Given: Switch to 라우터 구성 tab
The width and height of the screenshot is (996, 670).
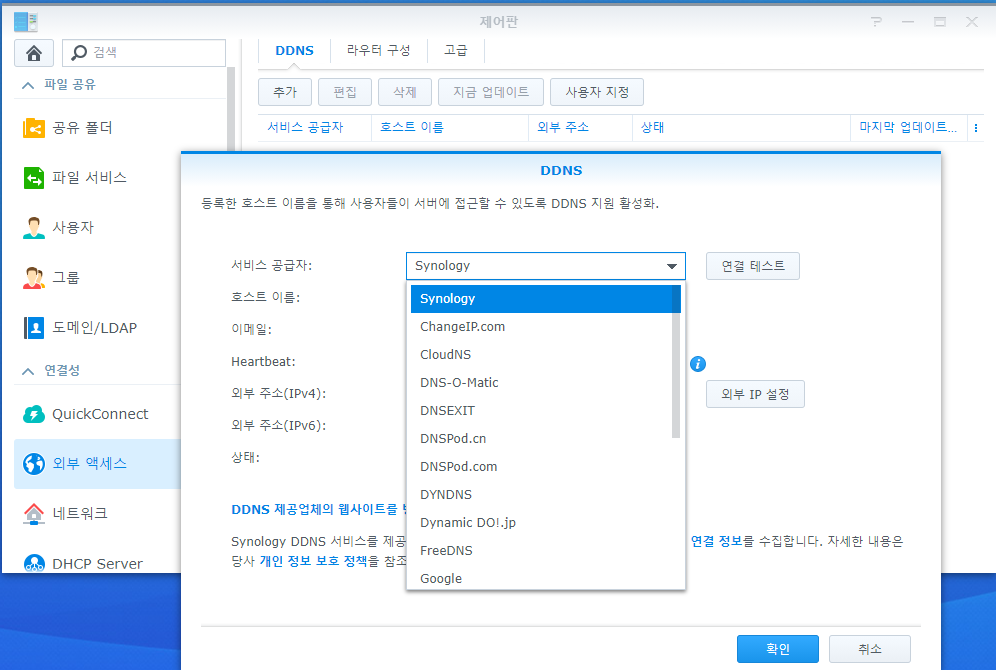Looking at the screenshot, I should (379, 51).
